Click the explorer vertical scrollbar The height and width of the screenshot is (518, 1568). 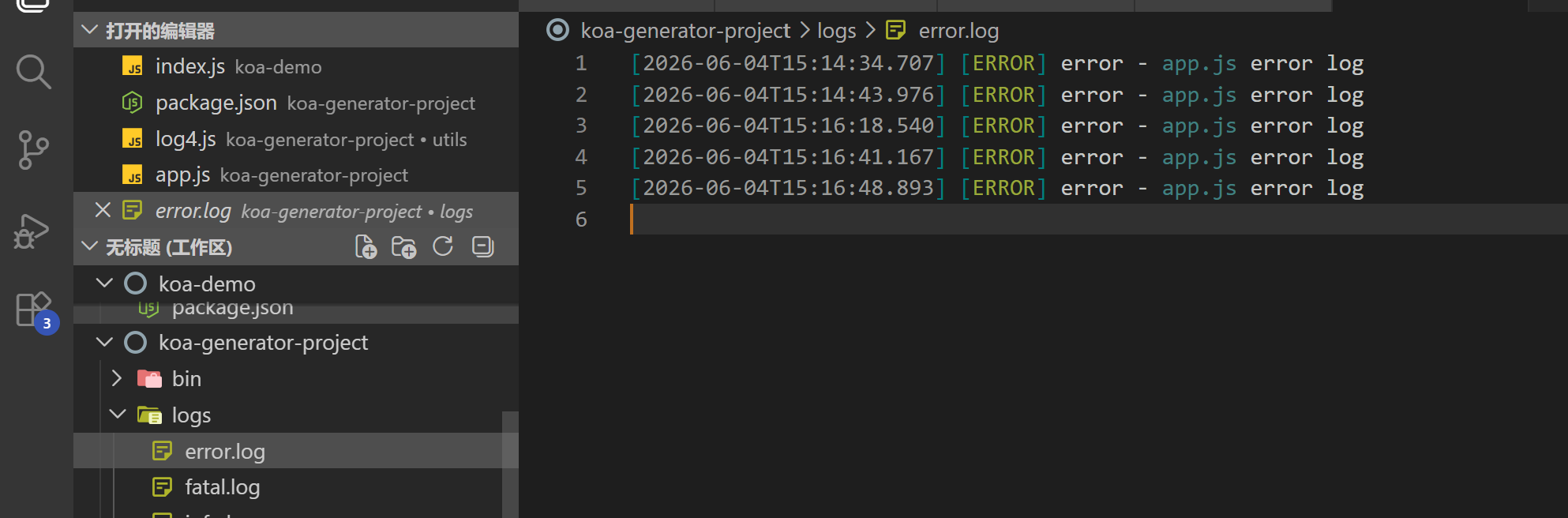(510, 464)
